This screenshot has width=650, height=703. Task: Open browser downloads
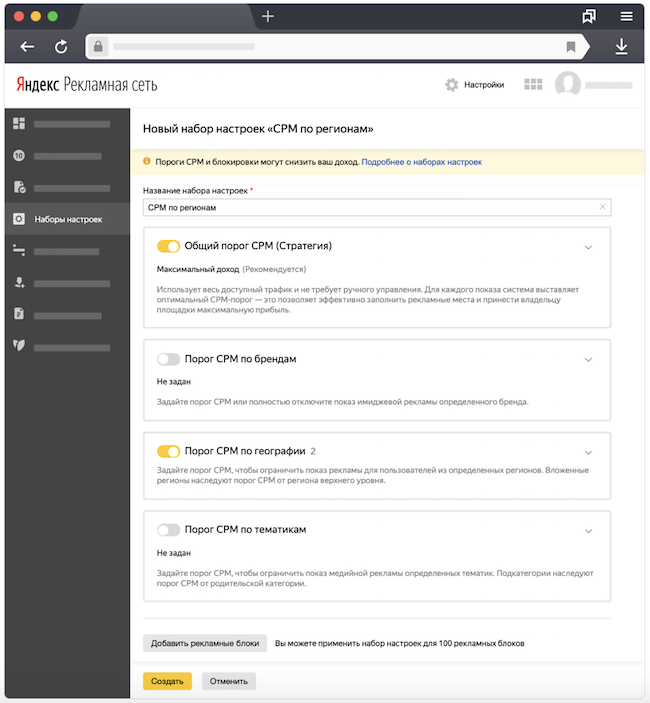tap(621, 46)
